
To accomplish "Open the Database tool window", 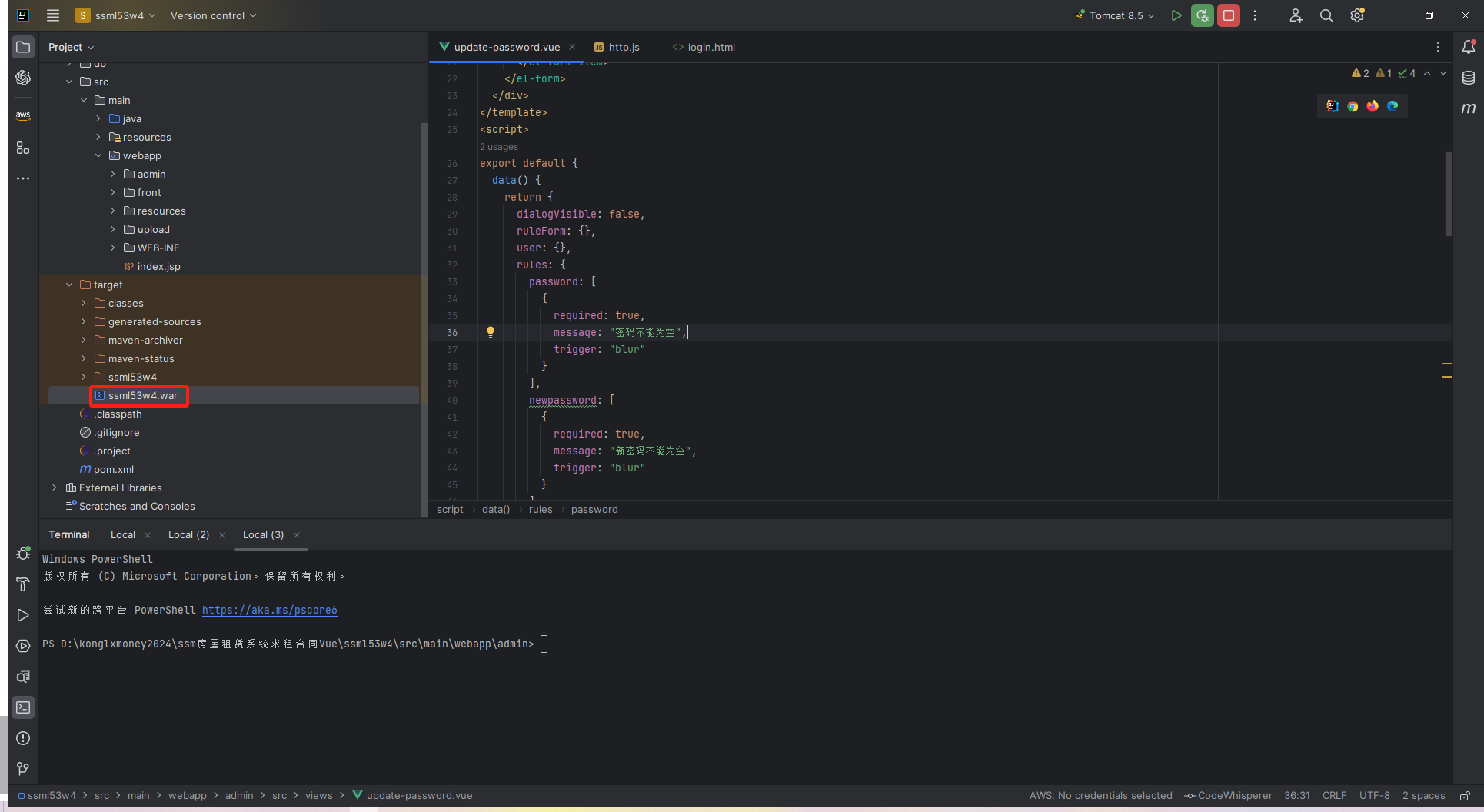I will click(x=1468, y=78).
